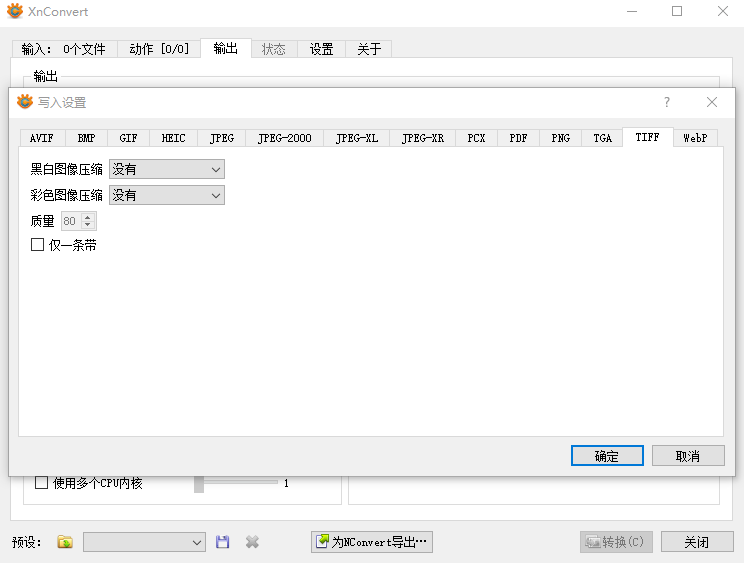Cancel with the 取消 button
This screenshot has height=563, width=744.
tap(688, 456)
